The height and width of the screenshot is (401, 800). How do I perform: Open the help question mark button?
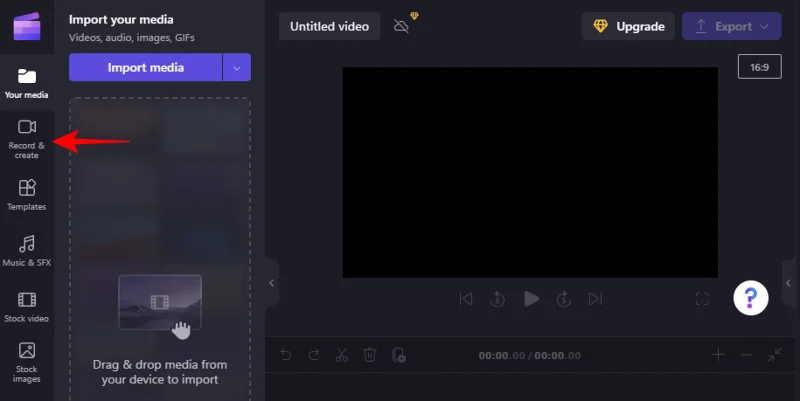pos(751,298)
